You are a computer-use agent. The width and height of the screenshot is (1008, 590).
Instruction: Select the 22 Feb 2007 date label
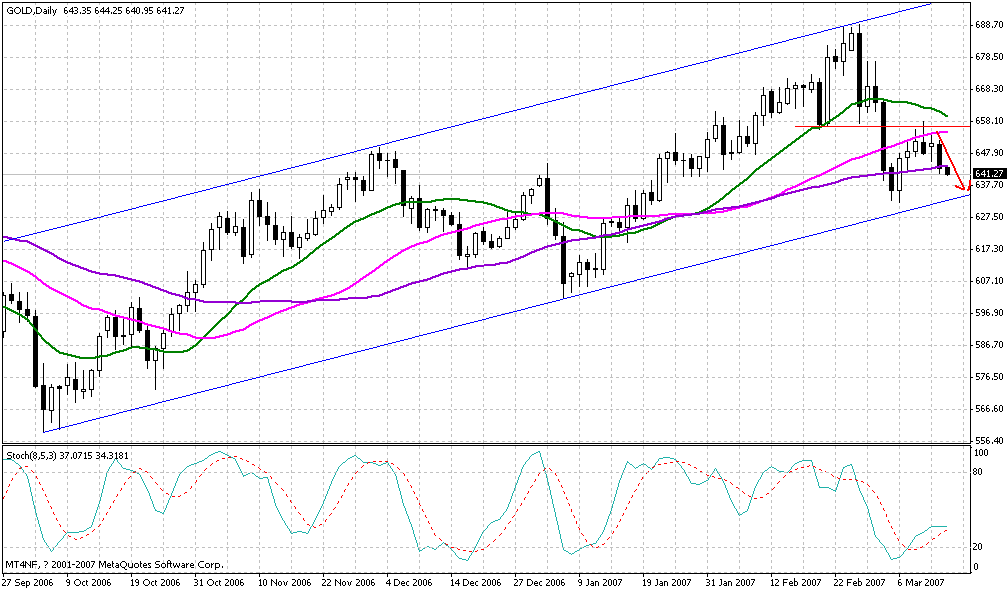pos(860,582)
